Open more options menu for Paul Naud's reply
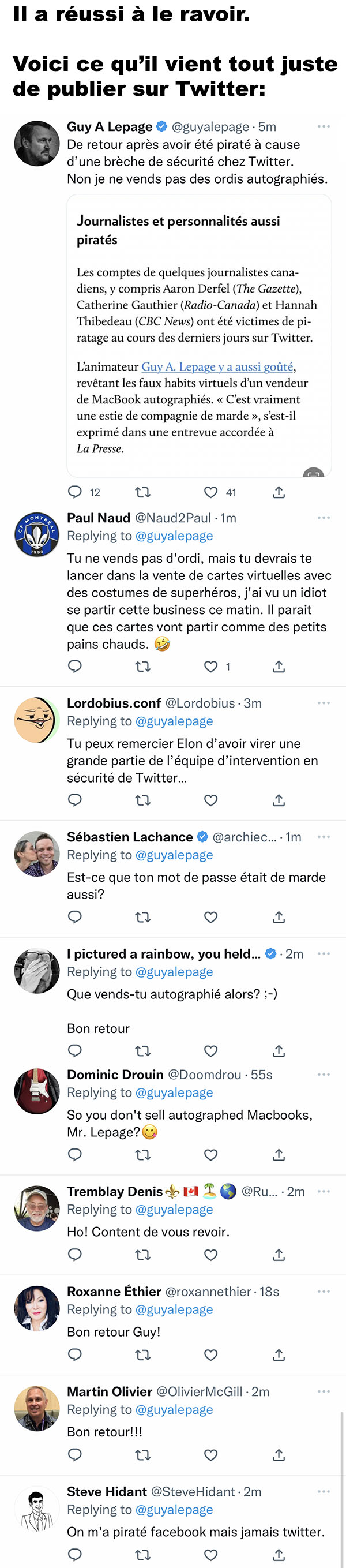Viewport: 346px width, 1568px height. (324, 518)
